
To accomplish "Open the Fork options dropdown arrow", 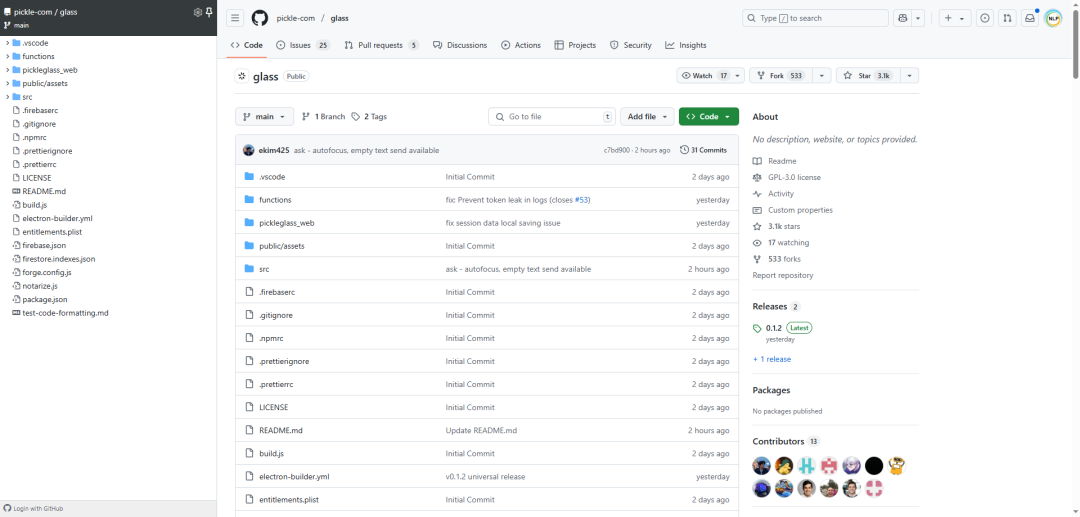I will point(822,76).
